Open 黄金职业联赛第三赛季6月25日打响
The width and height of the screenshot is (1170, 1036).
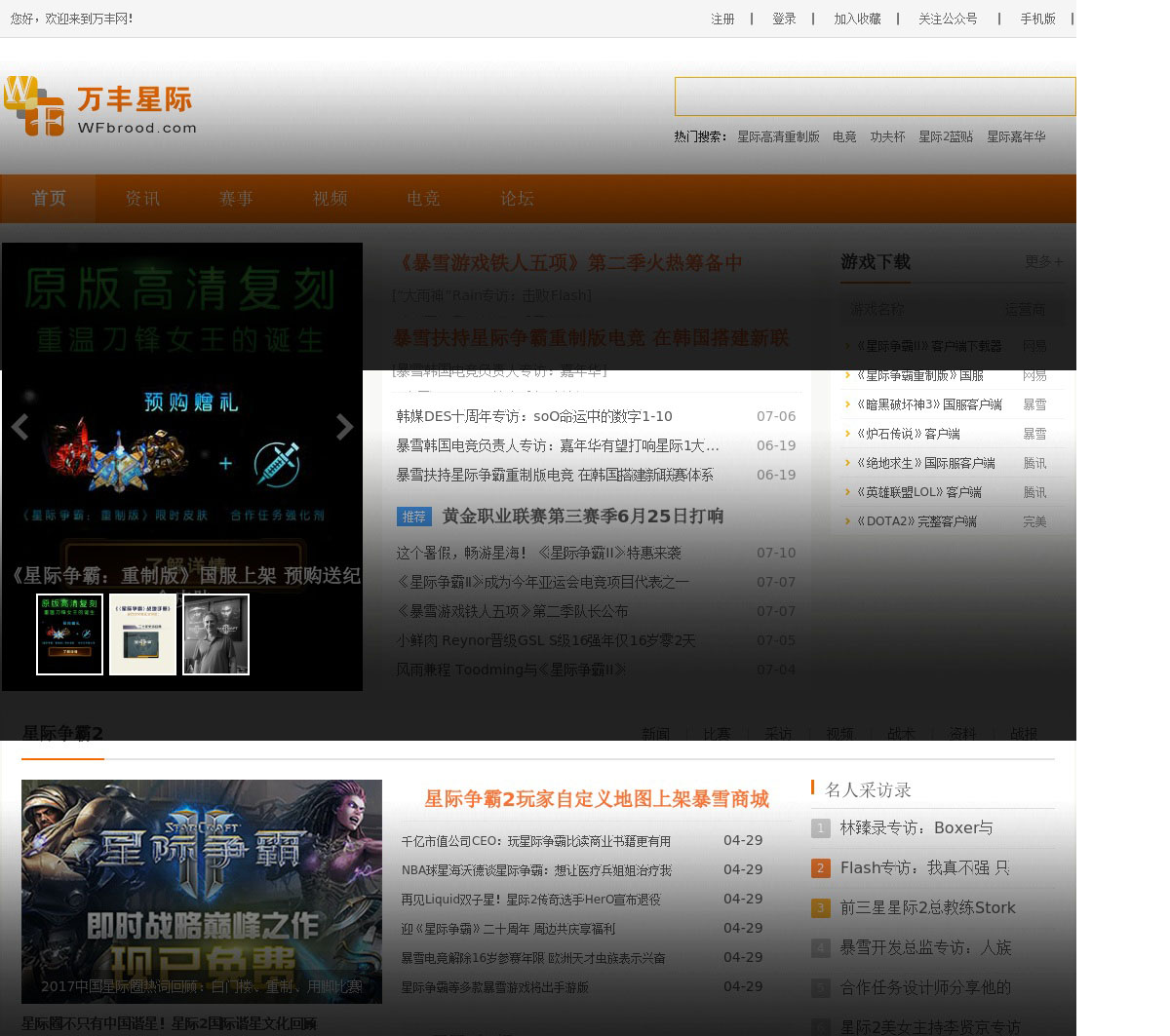click(x=583, y=517)
